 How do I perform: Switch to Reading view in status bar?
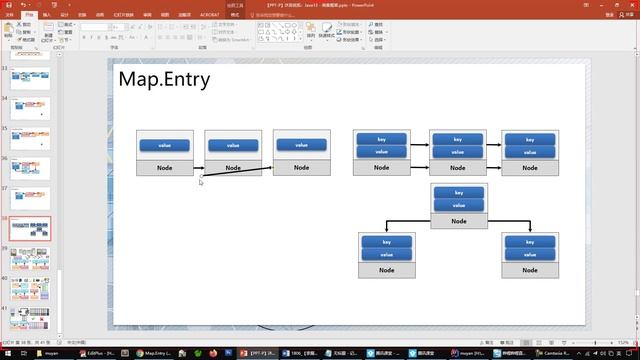[x=551, y=343]
